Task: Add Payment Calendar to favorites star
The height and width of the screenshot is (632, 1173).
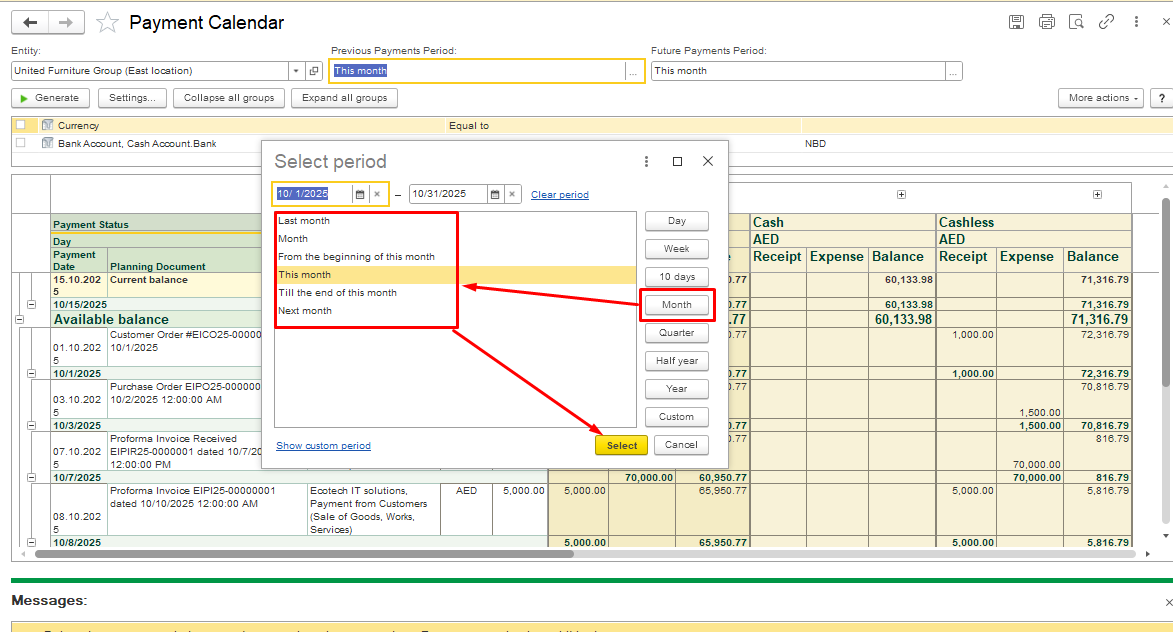Action: click(x=107, y=23)
